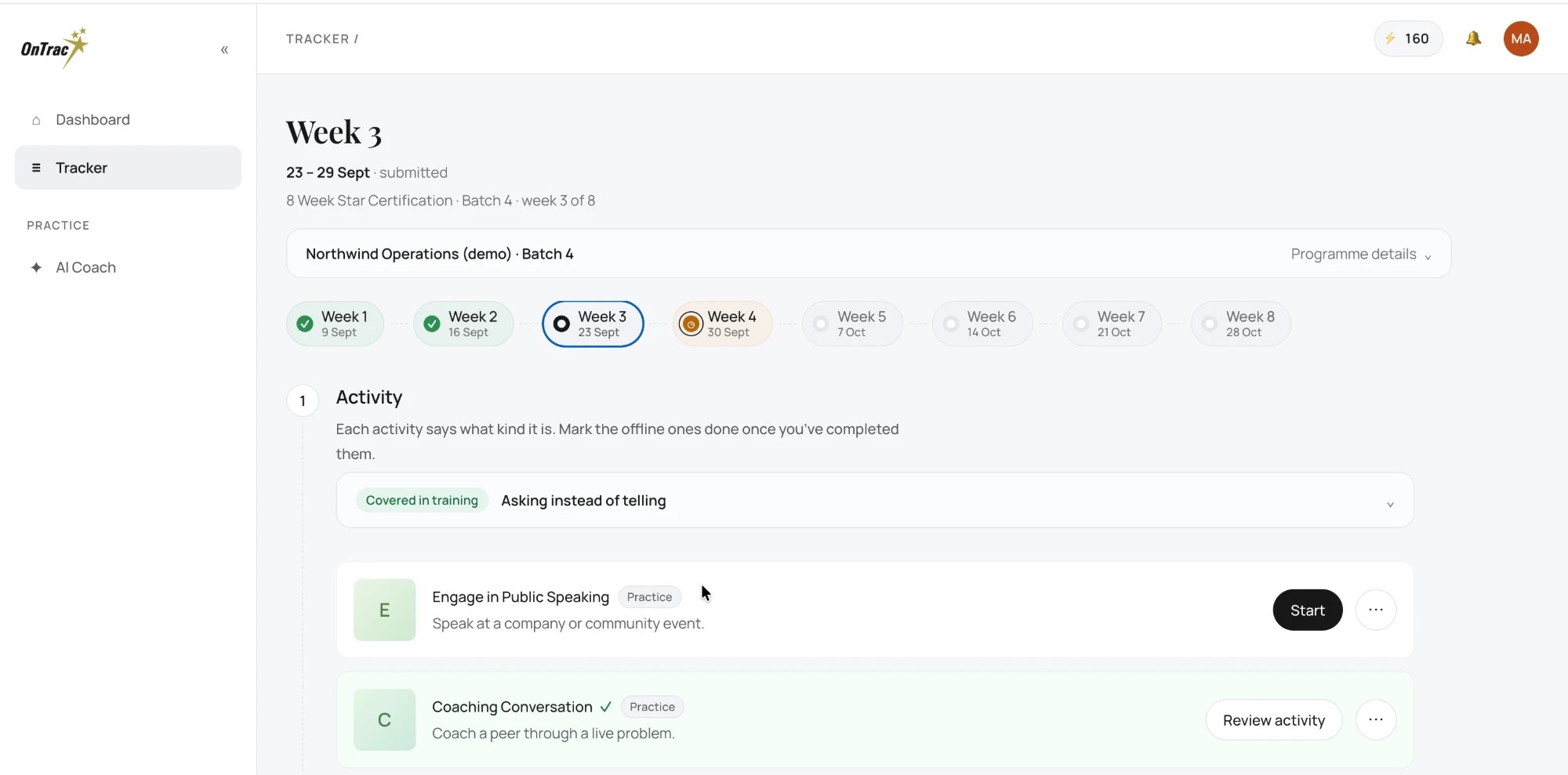This screenshot has height=775, width=1568.
Task: Click the Week 1 green checkmark icon
Action: (x=305, y=324)
